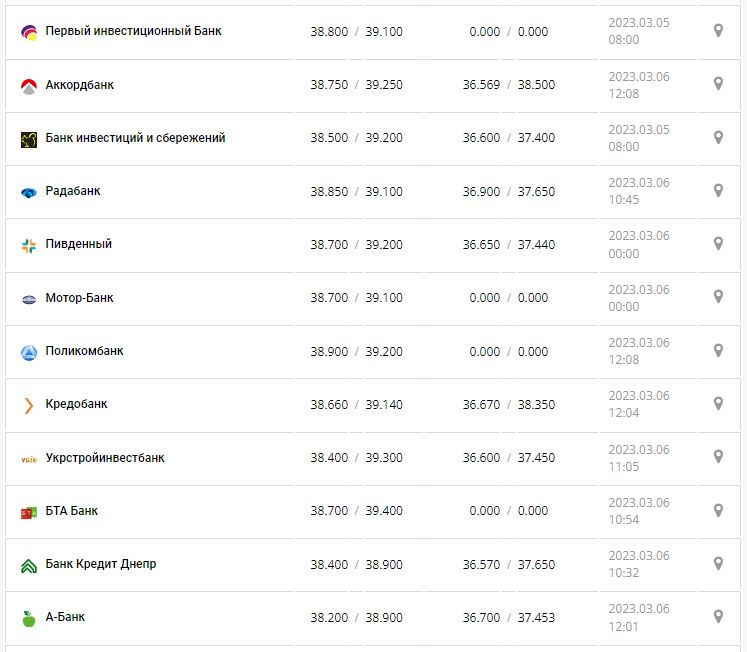Click the map pin for Аккордбанк
Image resolution: width=747 pixels, height=652 pixels.
[x=718, y=84]
